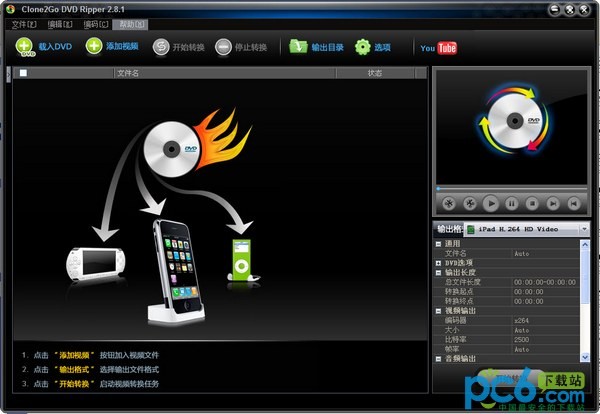Click the side panel collapse tab left of list
Screen dimensions: 600x414
point(9,75)
